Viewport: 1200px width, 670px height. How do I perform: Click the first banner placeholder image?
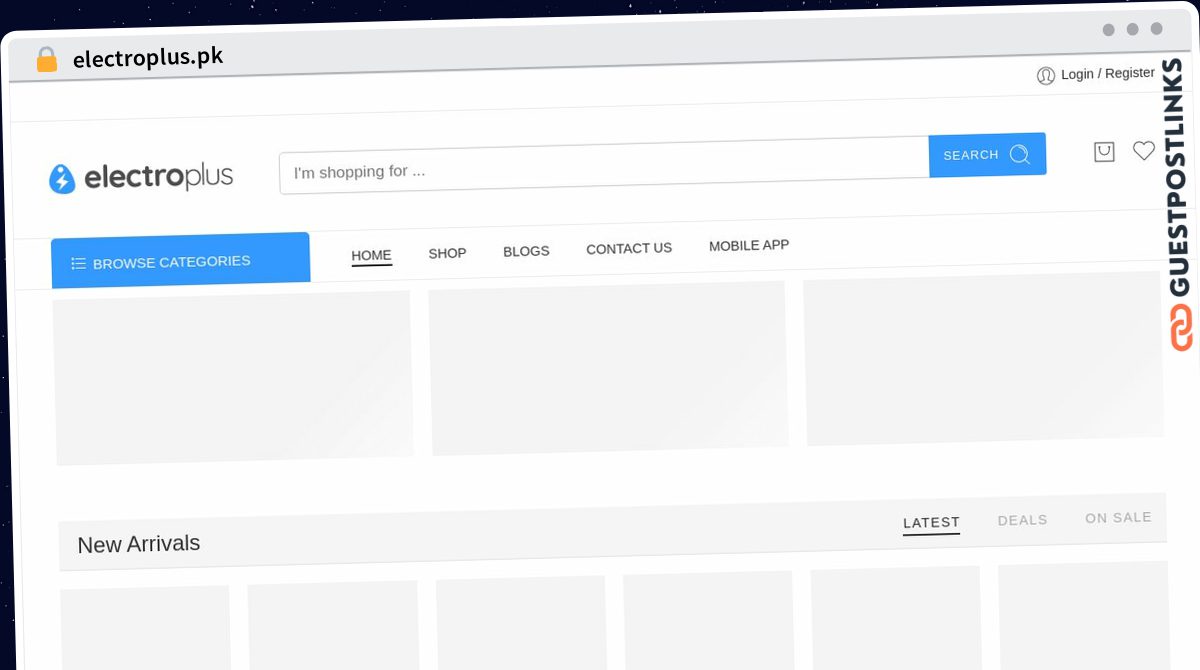pyautogui.click(x=233, y=377)
